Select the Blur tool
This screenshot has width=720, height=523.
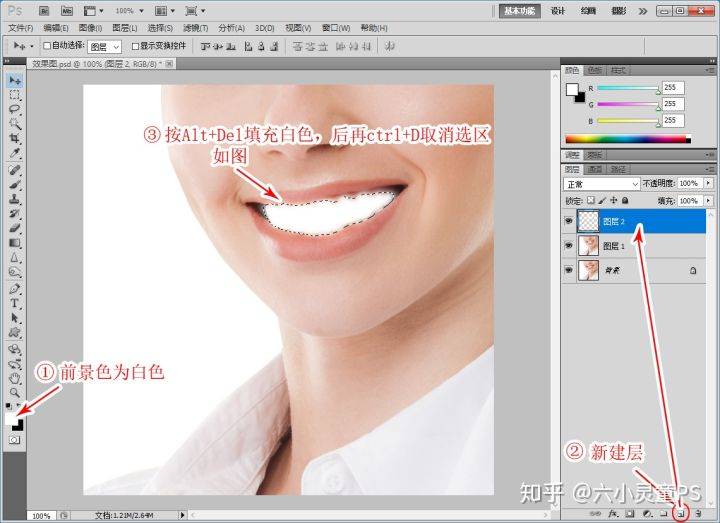pos(15,257)
